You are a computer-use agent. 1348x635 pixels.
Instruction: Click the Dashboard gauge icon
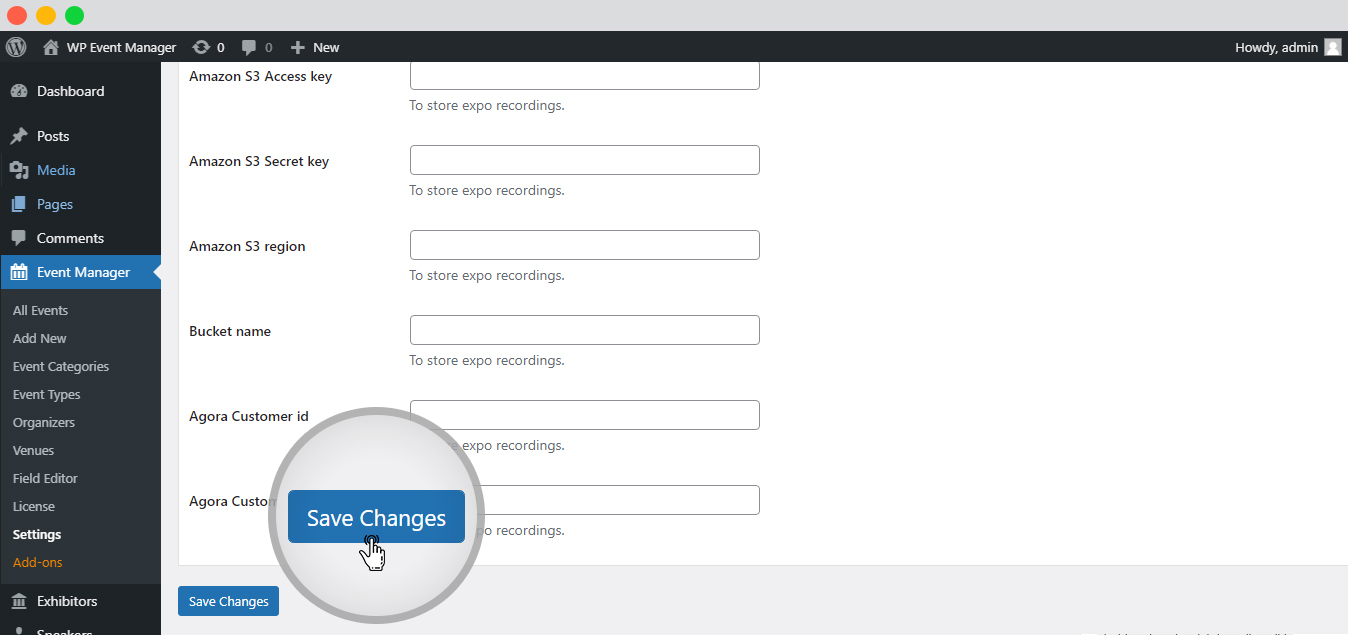click(x=19, y=91)
